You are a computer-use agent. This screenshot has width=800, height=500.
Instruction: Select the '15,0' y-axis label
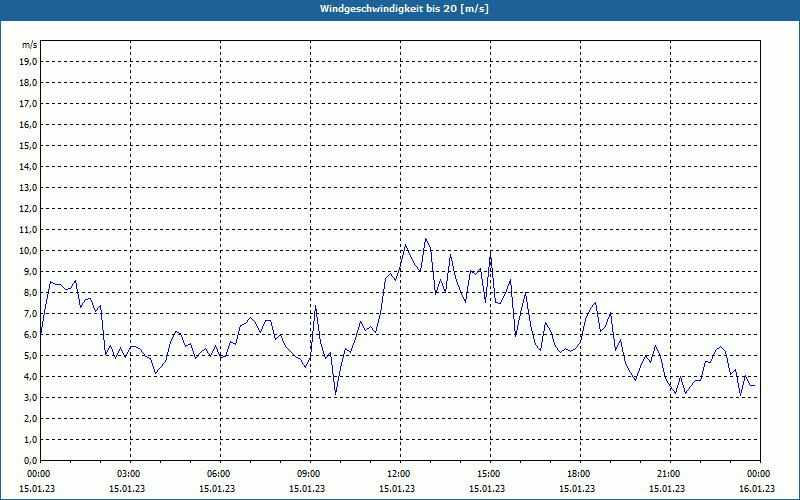pyautogui.click(x=28, y=146)
